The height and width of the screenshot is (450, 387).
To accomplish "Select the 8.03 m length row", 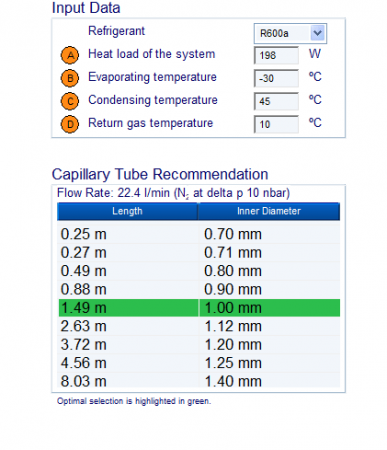I will 199,381.
